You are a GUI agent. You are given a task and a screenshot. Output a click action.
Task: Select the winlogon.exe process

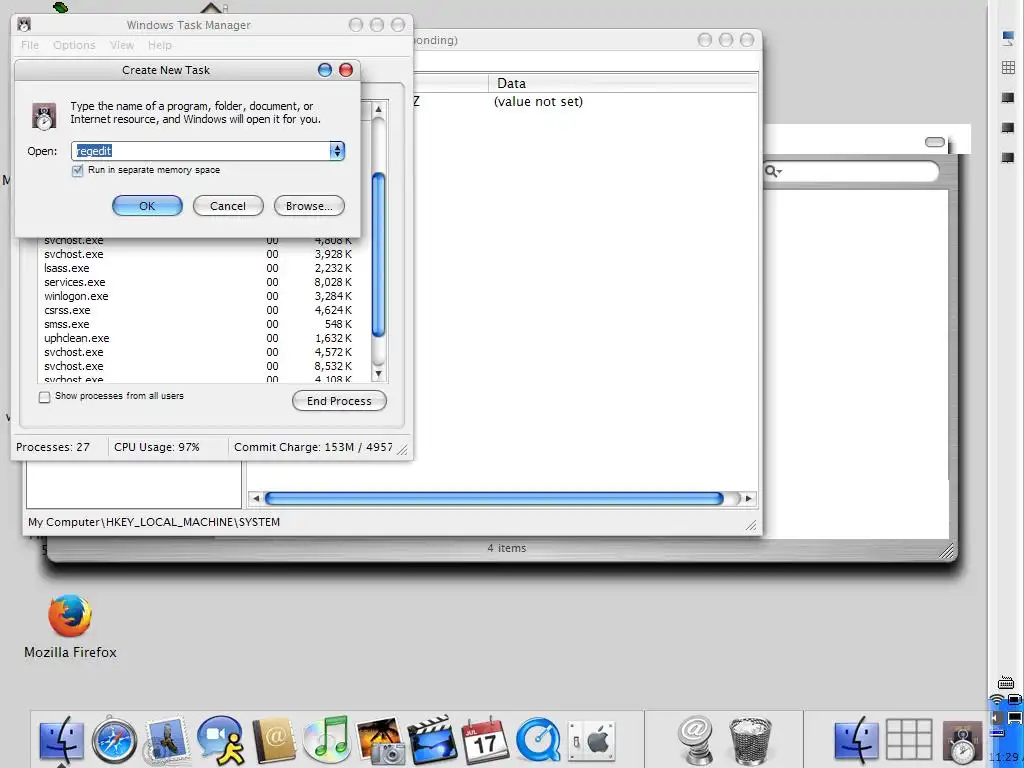(198, 296)
